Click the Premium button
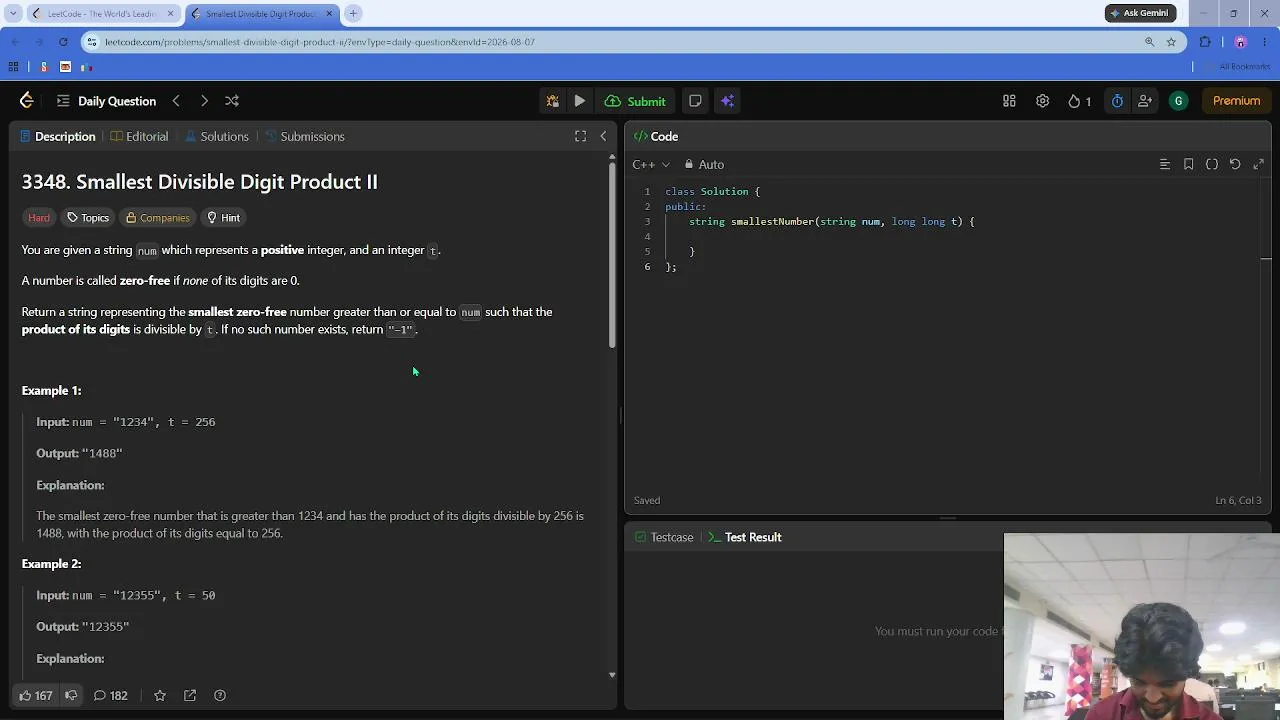 pos(1236,101)
